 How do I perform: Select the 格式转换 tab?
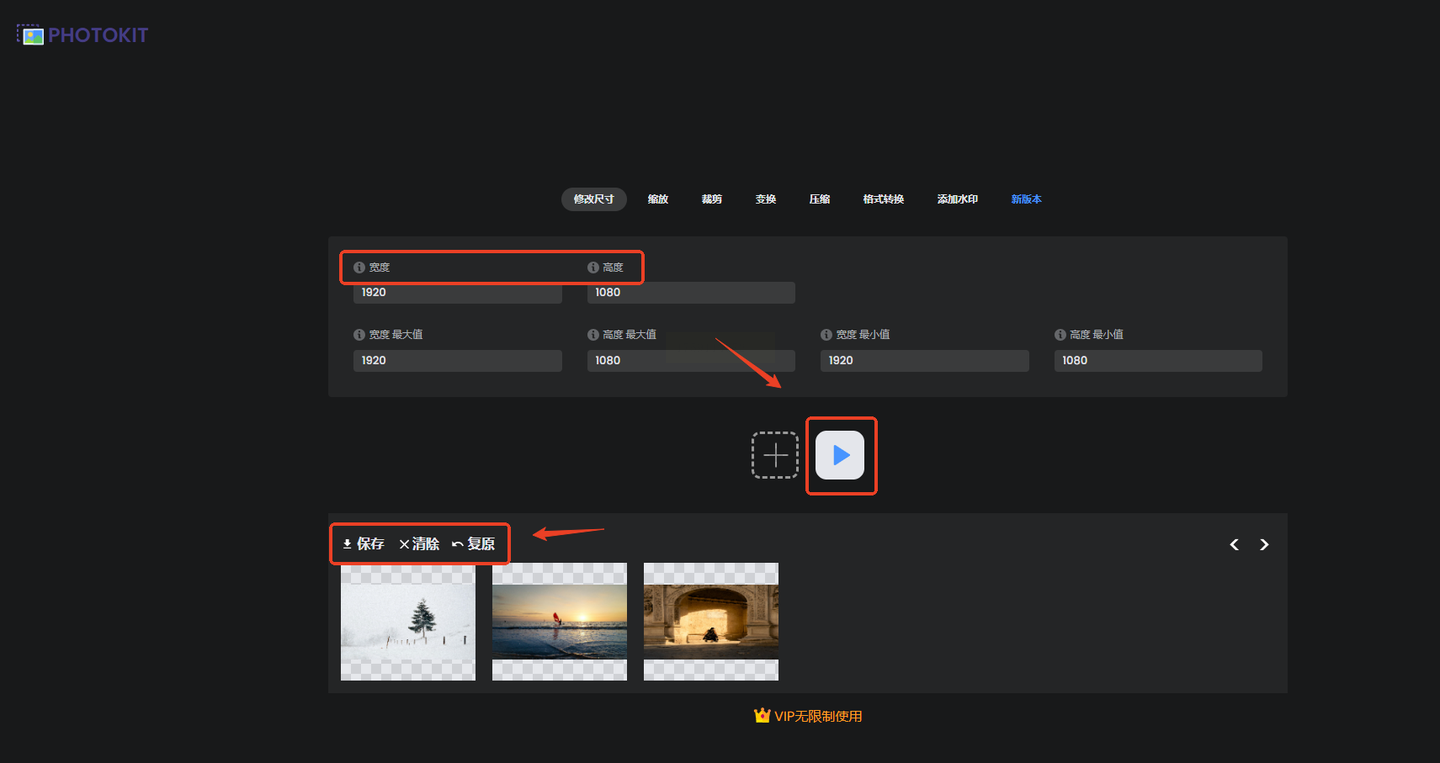[883, 199]
